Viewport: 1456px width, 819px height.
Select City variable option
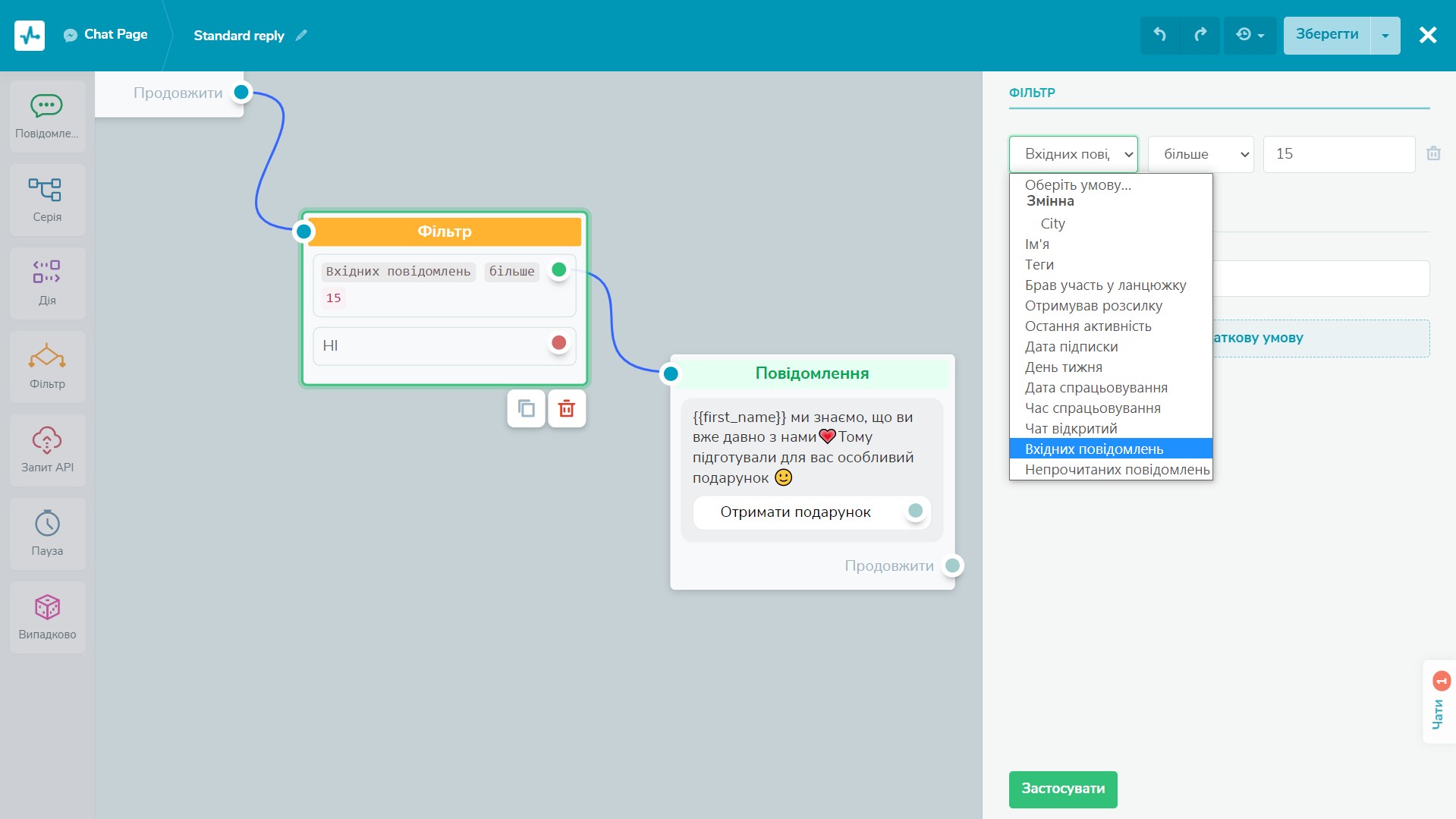pyautogui.click(x=1111, y=224)
